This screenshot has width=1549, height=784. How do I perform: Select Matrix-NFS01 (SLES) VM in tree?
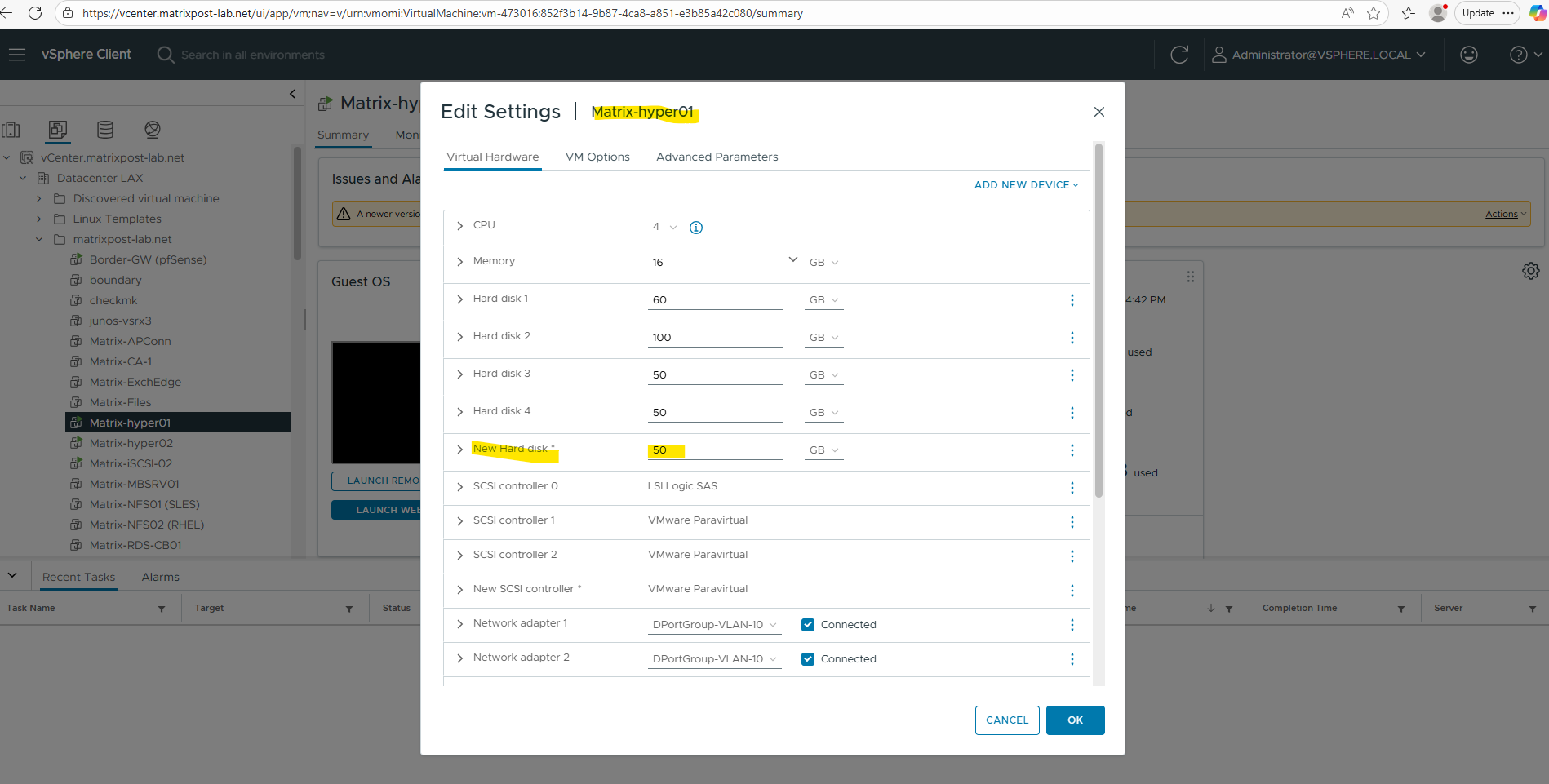pos(144,504)
